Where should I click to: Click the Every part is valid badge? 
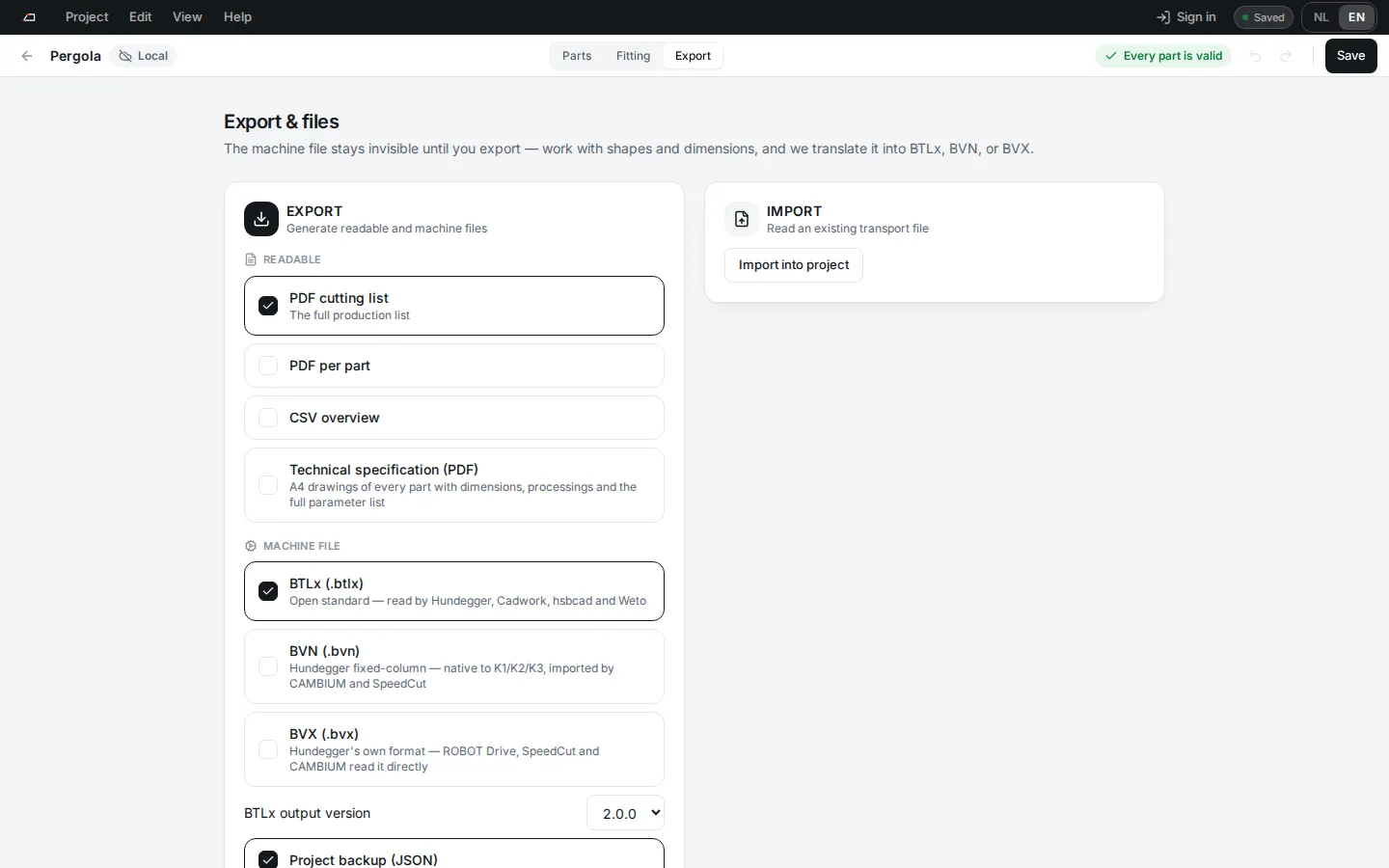point(1163,56)
